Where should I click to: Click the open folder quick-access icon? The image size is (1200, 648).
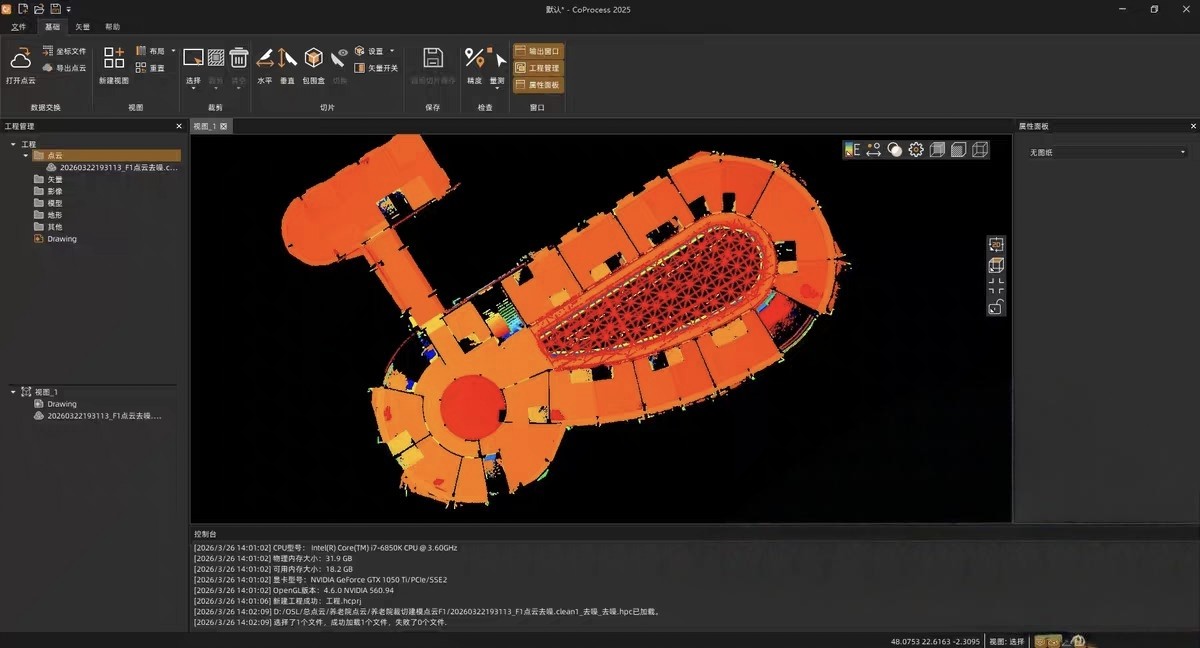39,9
